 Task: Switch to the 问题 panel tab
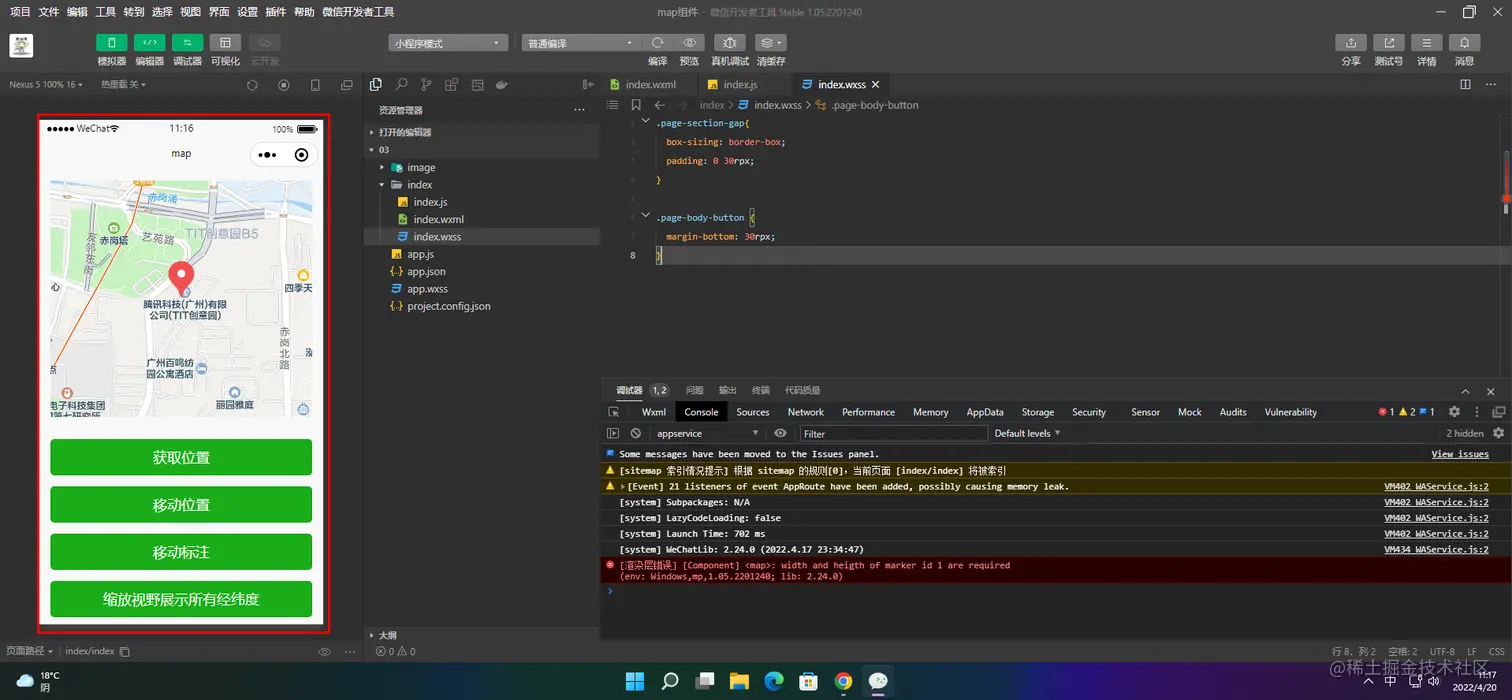[x=695, y=390]
